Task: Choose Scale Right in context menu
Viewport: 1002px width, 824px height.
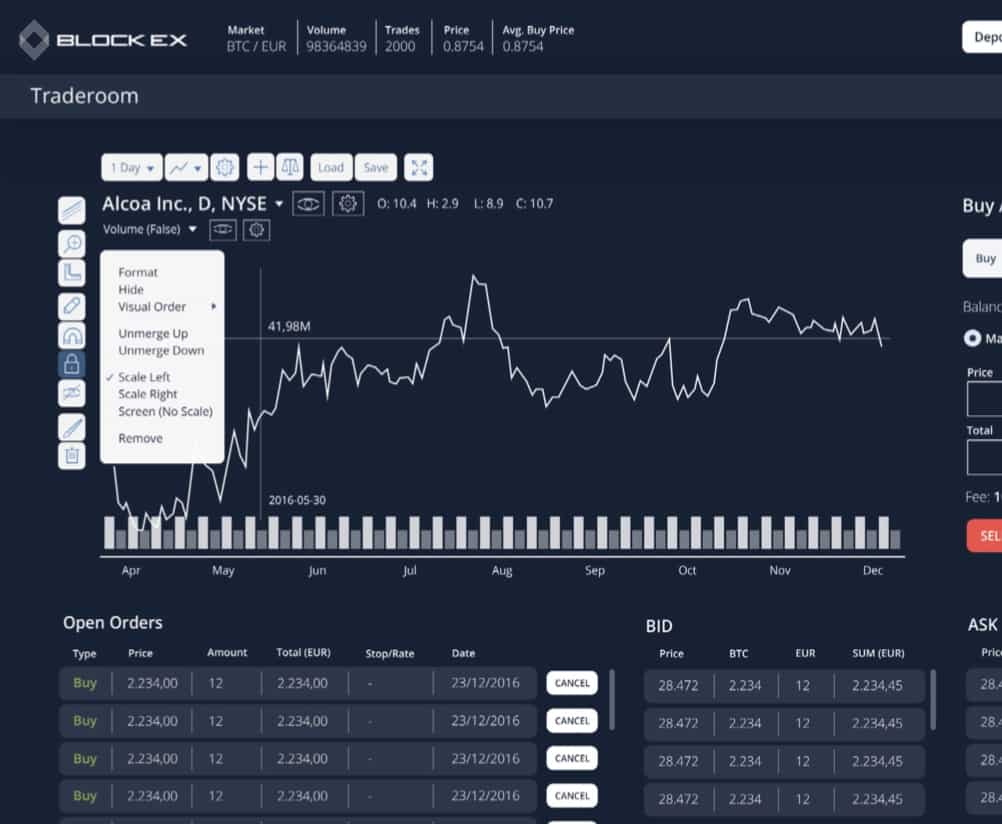Action: click(x=148, y=394)
